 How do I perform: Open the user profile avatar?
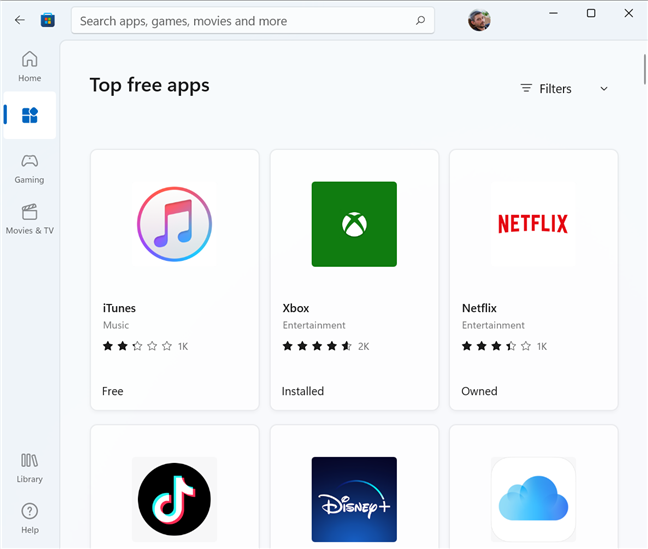click(479, 20)
